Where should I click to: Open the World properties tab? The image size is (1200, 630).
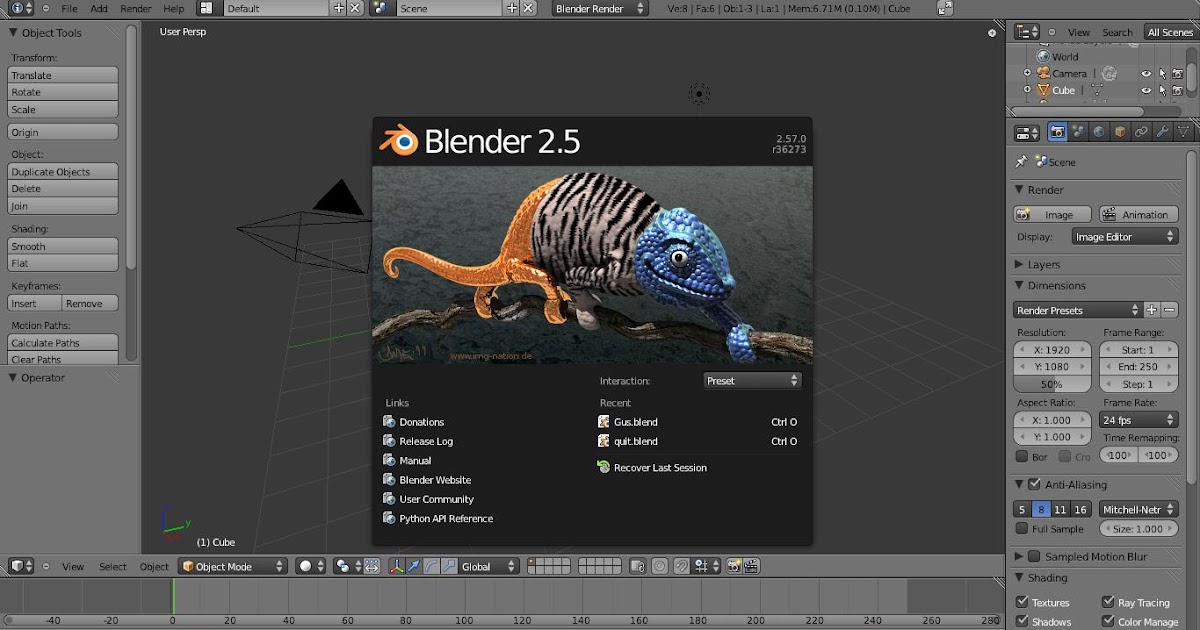1099,131
